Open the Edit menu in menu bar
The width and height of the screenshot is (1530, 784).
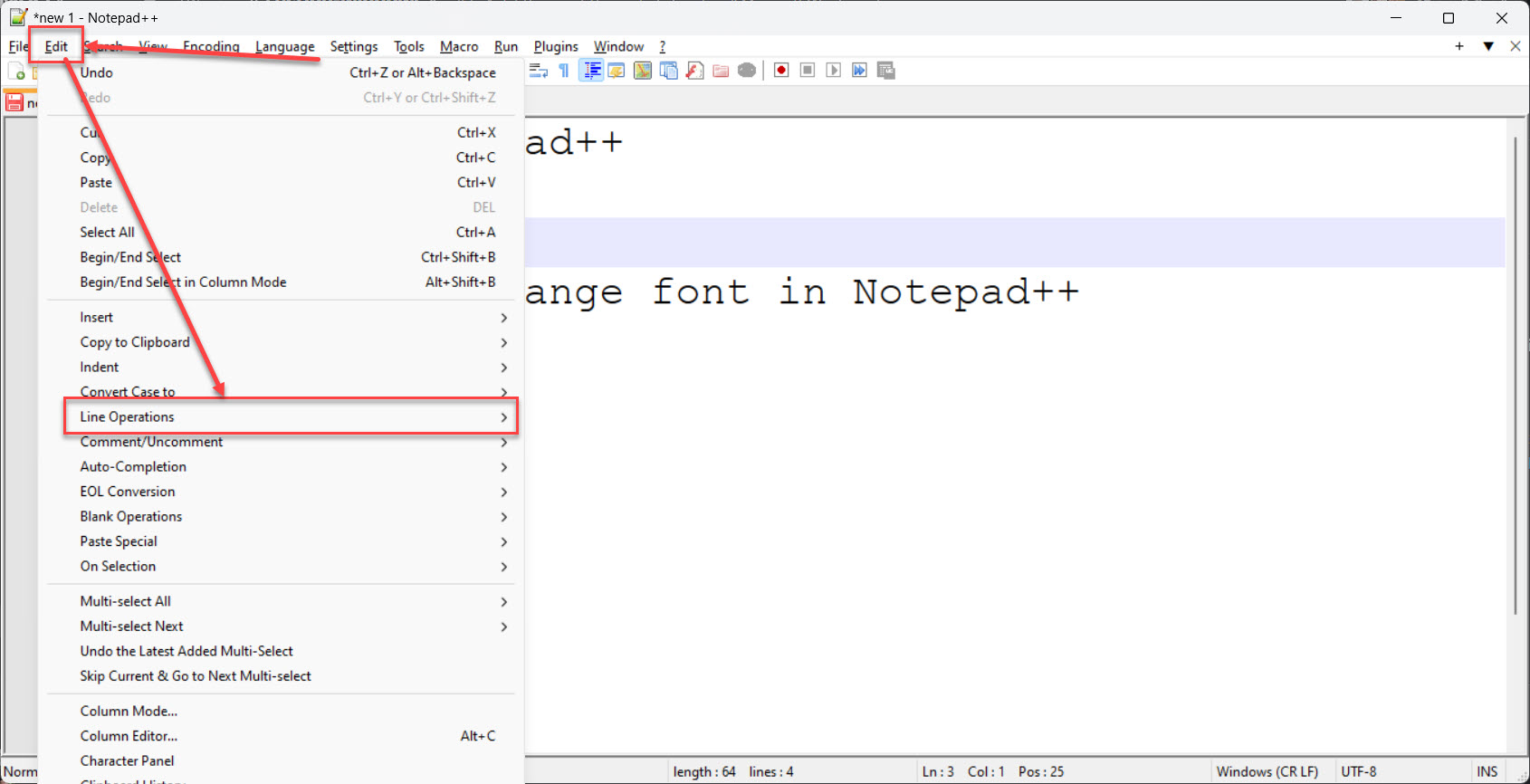click(x=56, y=46)
